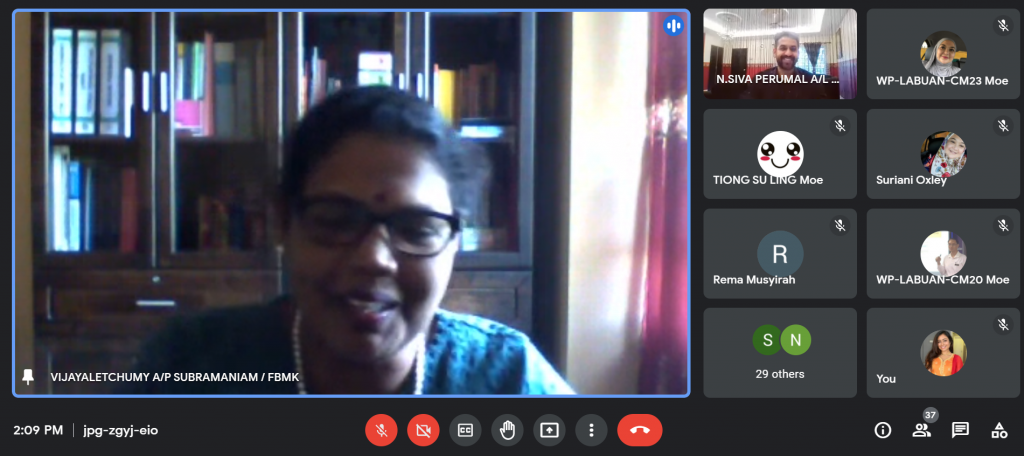Open the three-dot more options menu
The image size is (1024, 456).
[591, 430]
